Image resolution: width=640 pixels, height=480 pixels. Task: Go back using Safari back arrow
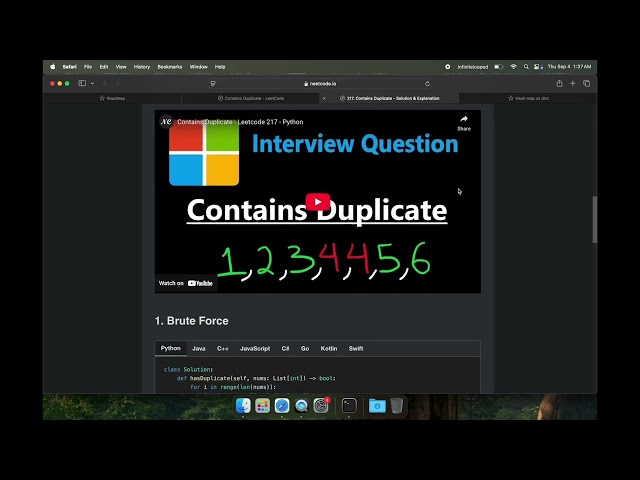pyautogui.click(x=104, y=83)
